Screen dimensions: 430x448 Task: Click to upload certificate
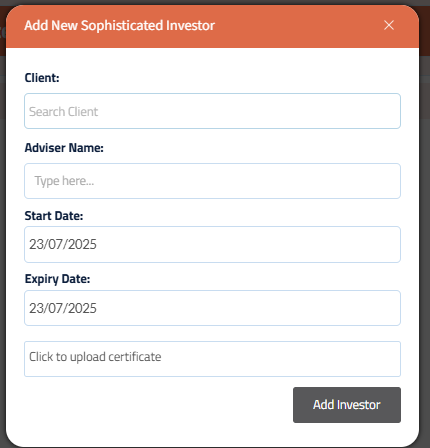point(212,359)
